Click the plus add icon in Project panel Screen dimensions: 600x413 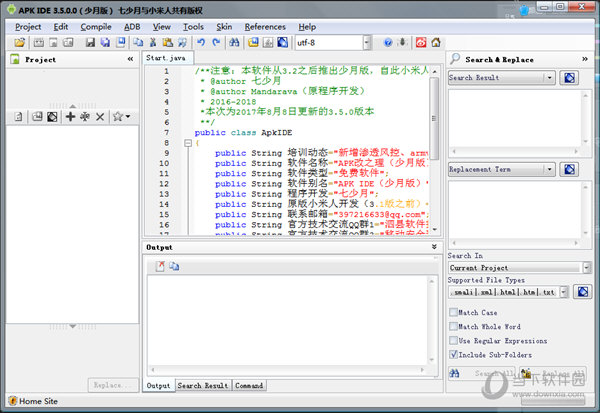coord(70,116)
